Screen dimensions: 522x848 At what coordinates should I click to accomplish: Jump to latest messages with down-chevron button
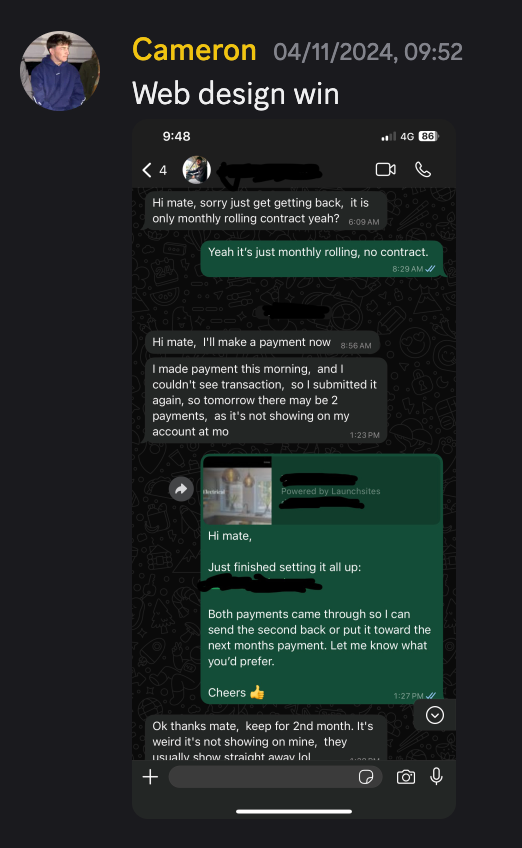435,715
